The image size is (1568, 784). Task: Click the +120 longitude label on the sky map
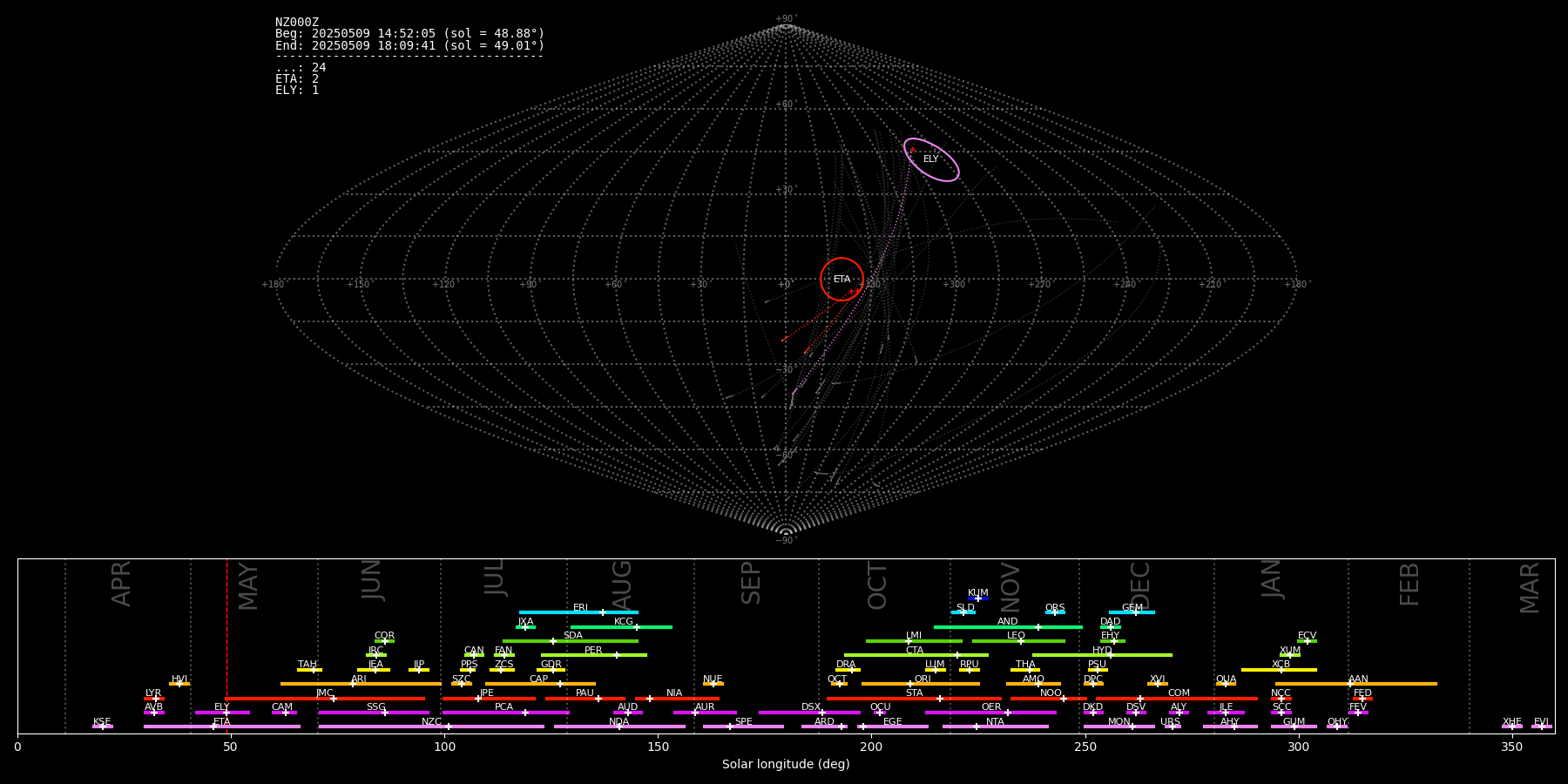pyautogui.click(x=443, y=285)
